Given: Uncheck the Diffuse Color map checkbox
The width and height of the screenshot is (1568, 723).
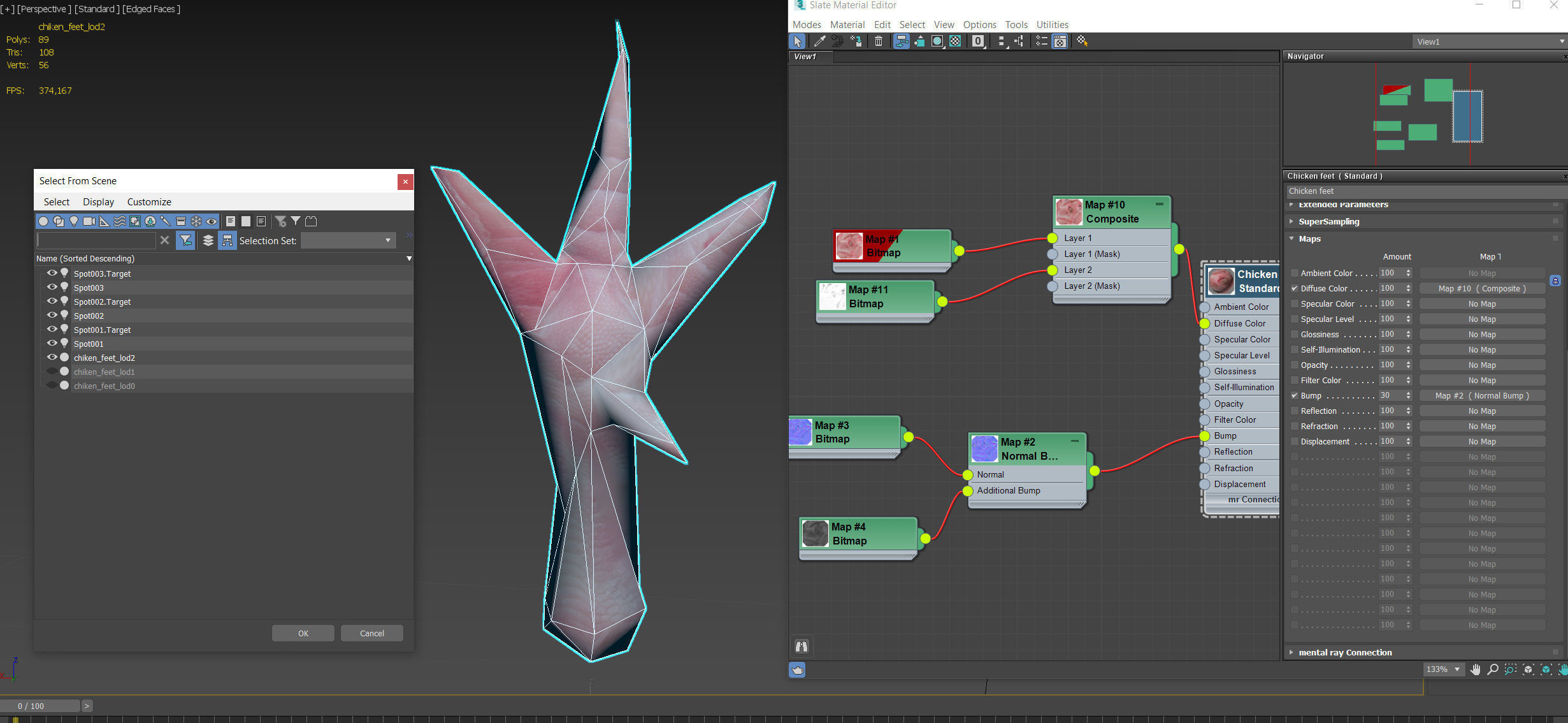Looking at the screenshot, I should (1294, 288).
